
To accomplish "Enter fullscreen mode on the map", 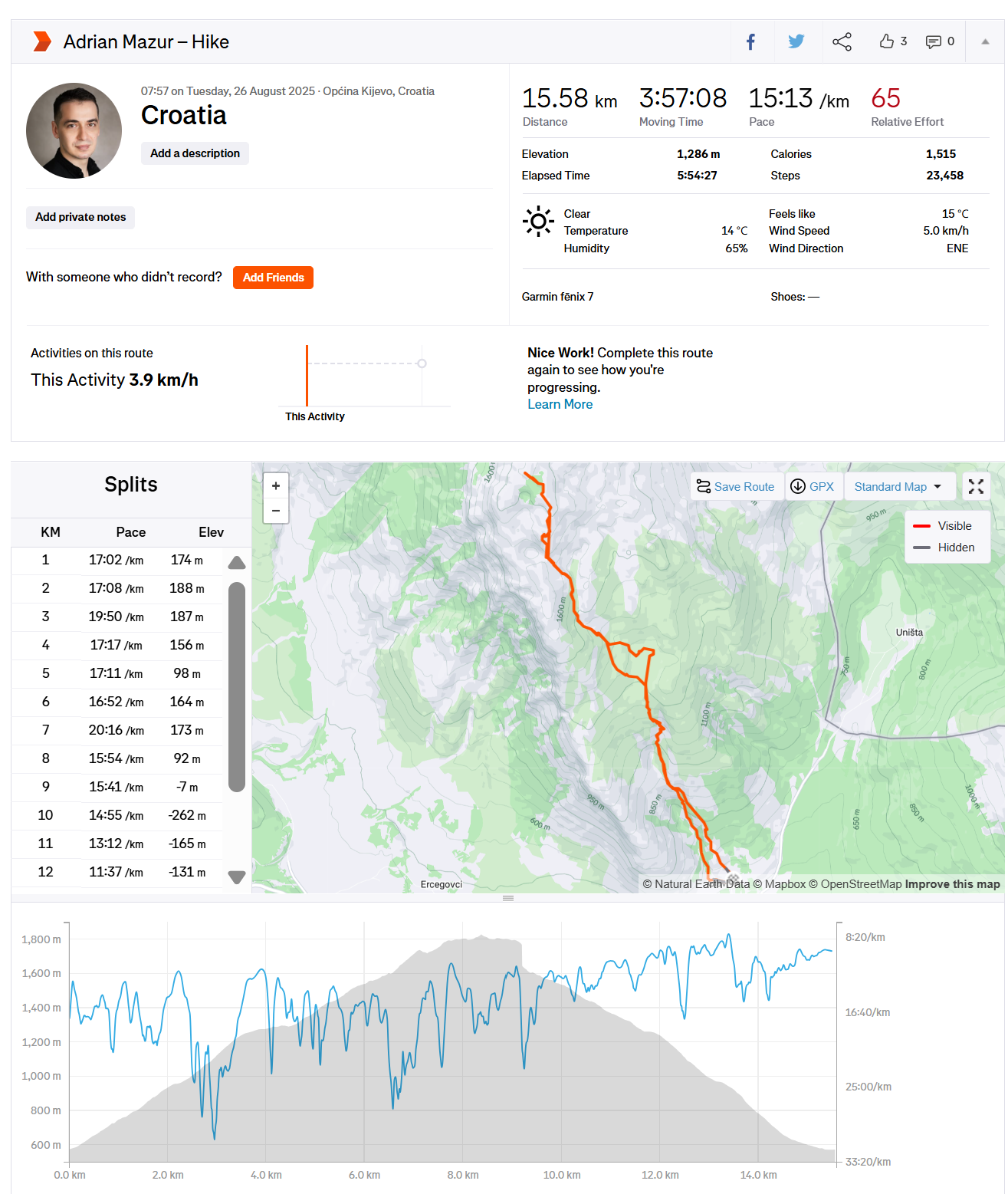I will (x=975, y=486).
